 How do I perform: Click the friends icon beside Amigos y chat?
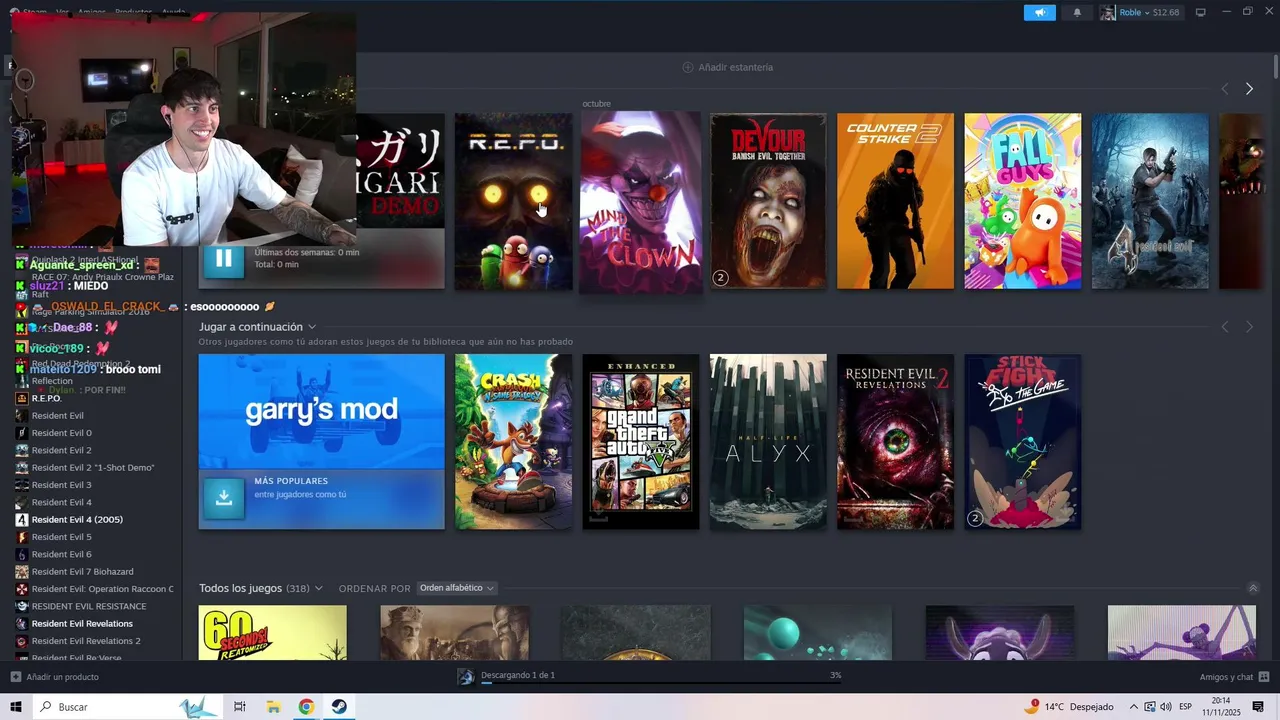click(1264, 677)
